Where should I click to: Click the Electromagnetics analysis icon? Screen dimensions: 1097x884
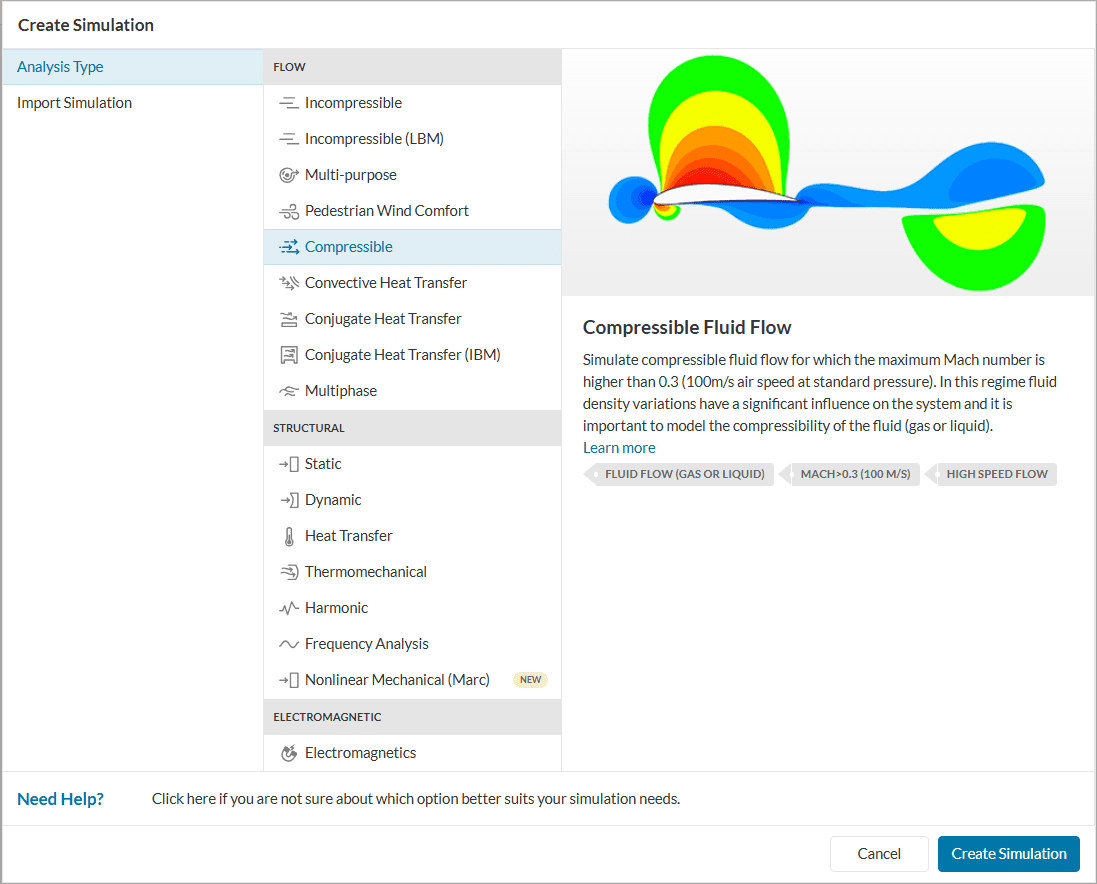coord(286,752)
